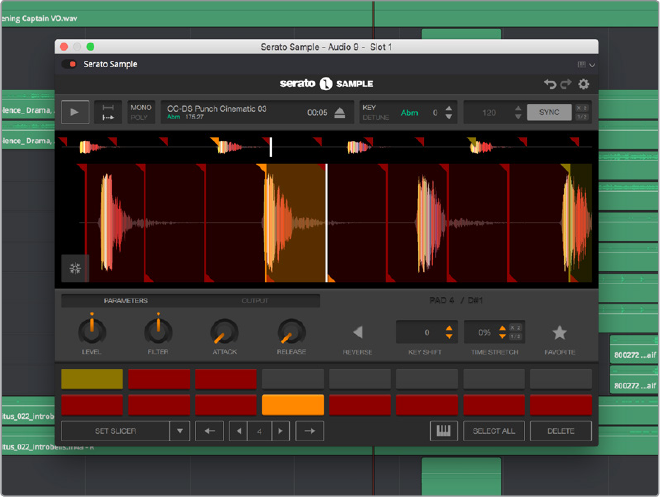The height and width of the screenshot is (497, 660).
Task: Shift pads right with right arrow button
Action: (x=310, y=431)
